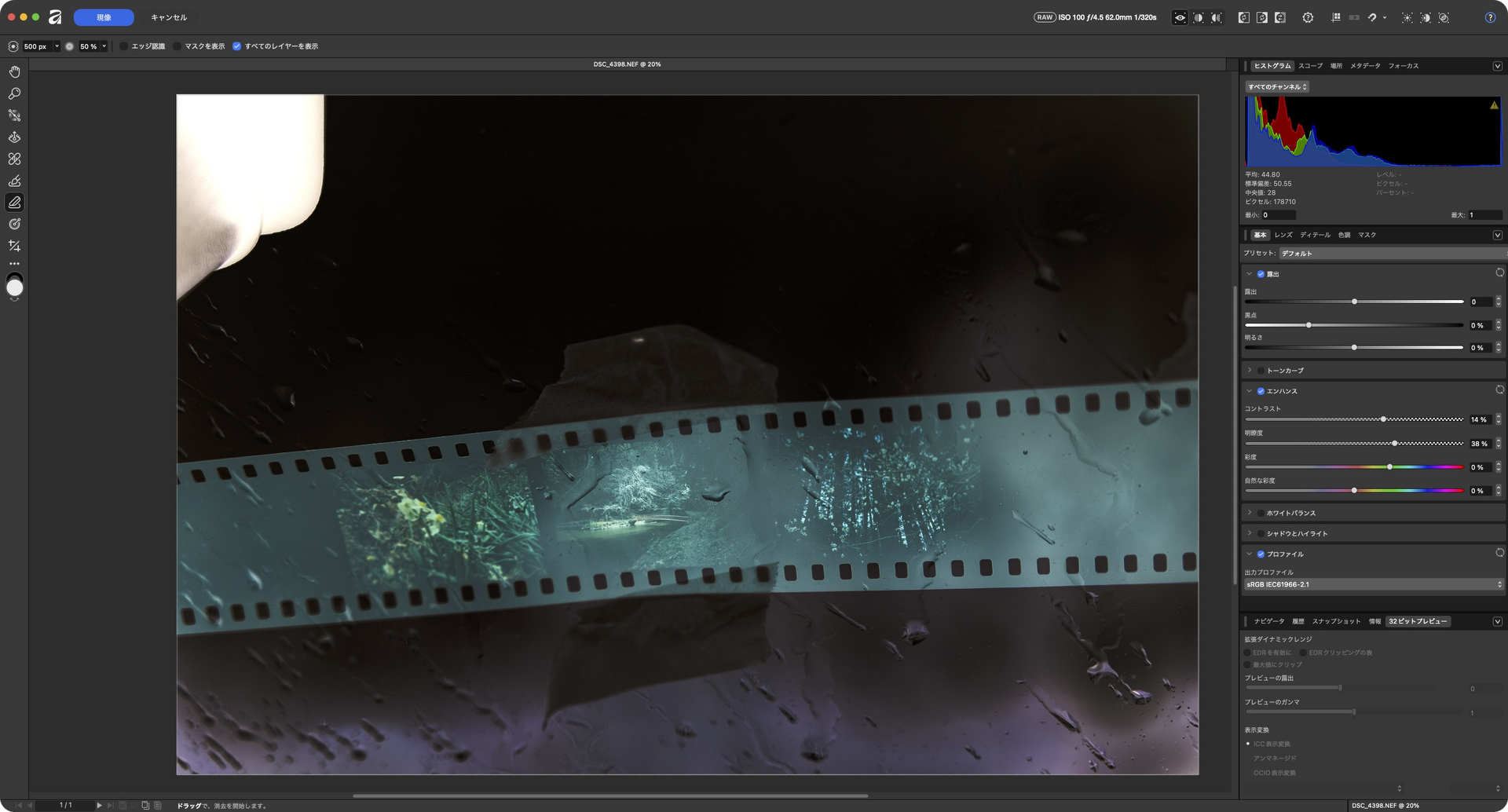Switch to the 色調 tab
The image size is (1508, 812).
click(x=1345, y=235)
